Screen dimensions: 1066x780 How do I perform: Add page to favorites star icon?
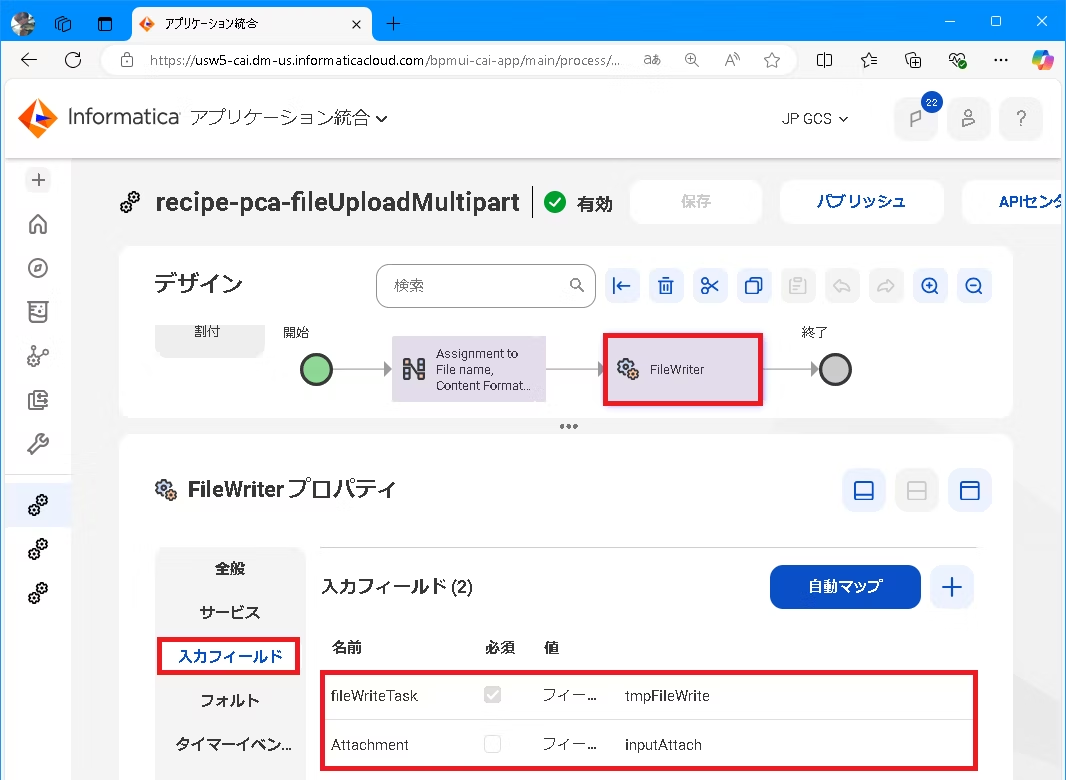point(772,60)
